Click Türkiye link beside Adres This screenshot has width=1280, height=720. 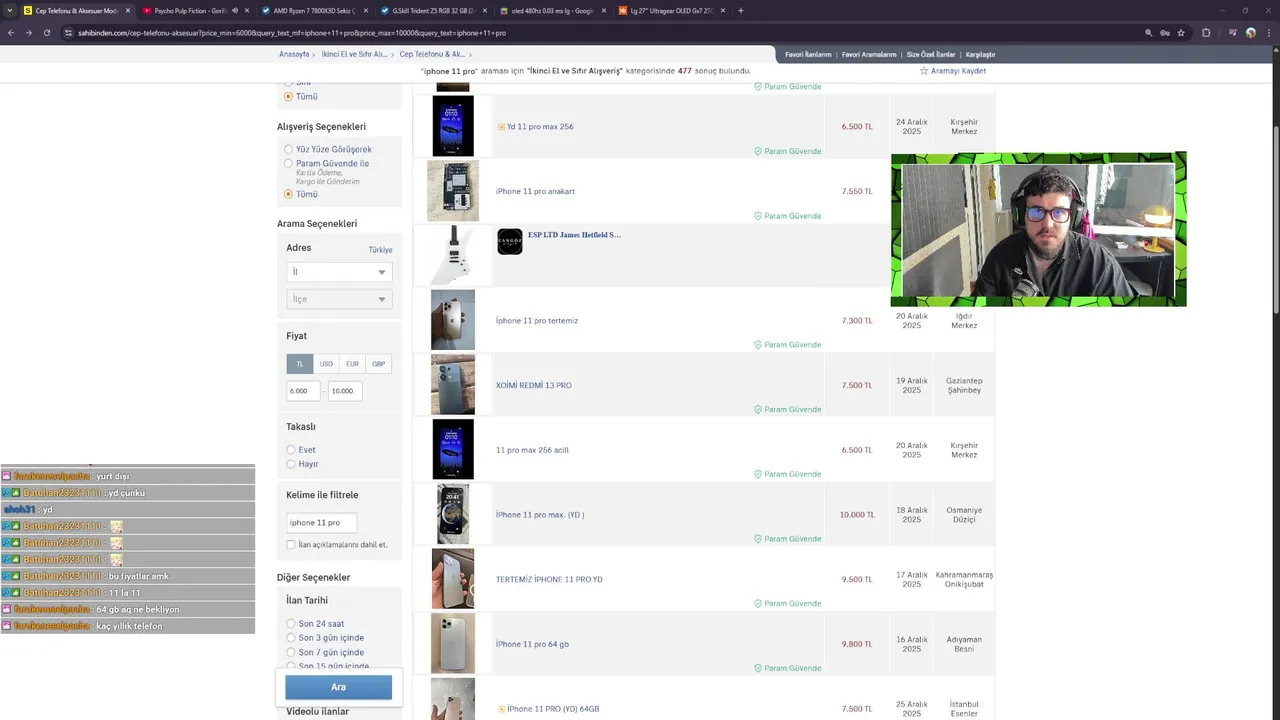(380, 250)
